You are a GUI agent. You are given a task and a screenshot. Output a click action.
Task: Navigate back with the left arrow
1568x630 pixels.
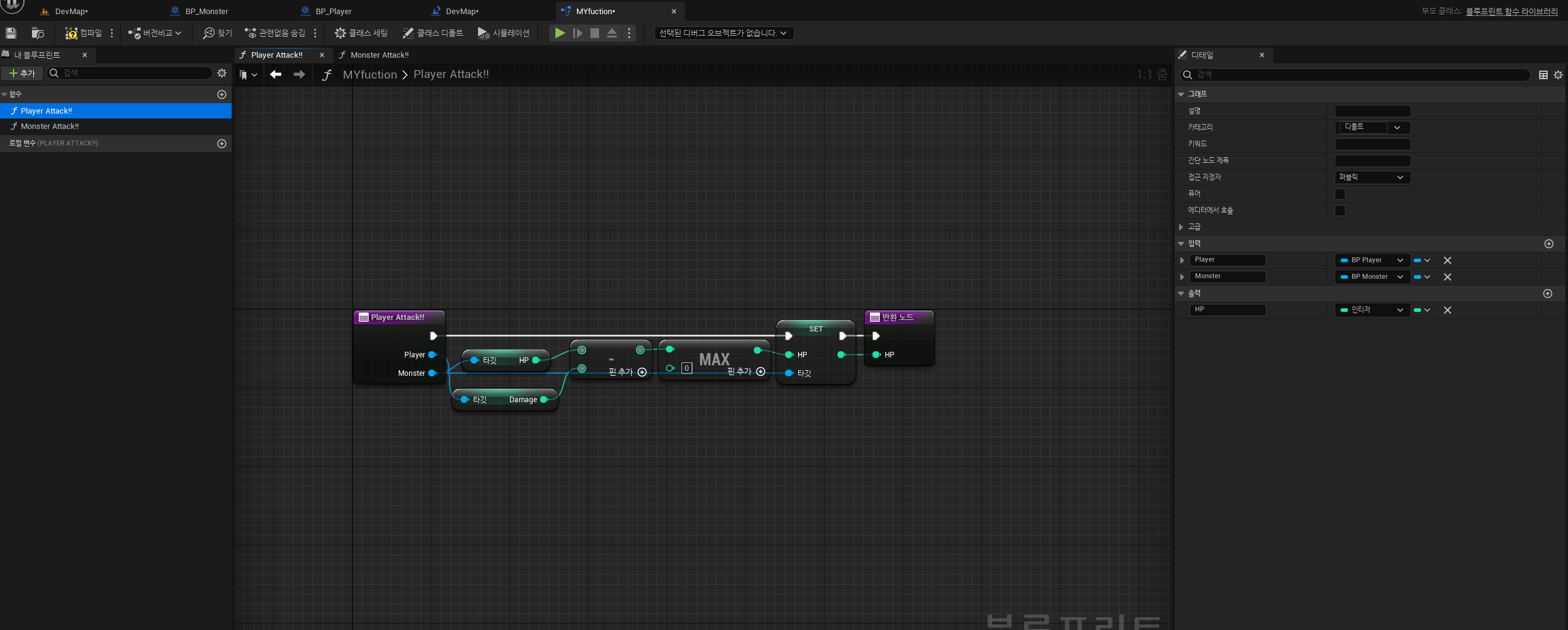pyautogui.click(x=276, y=74)
